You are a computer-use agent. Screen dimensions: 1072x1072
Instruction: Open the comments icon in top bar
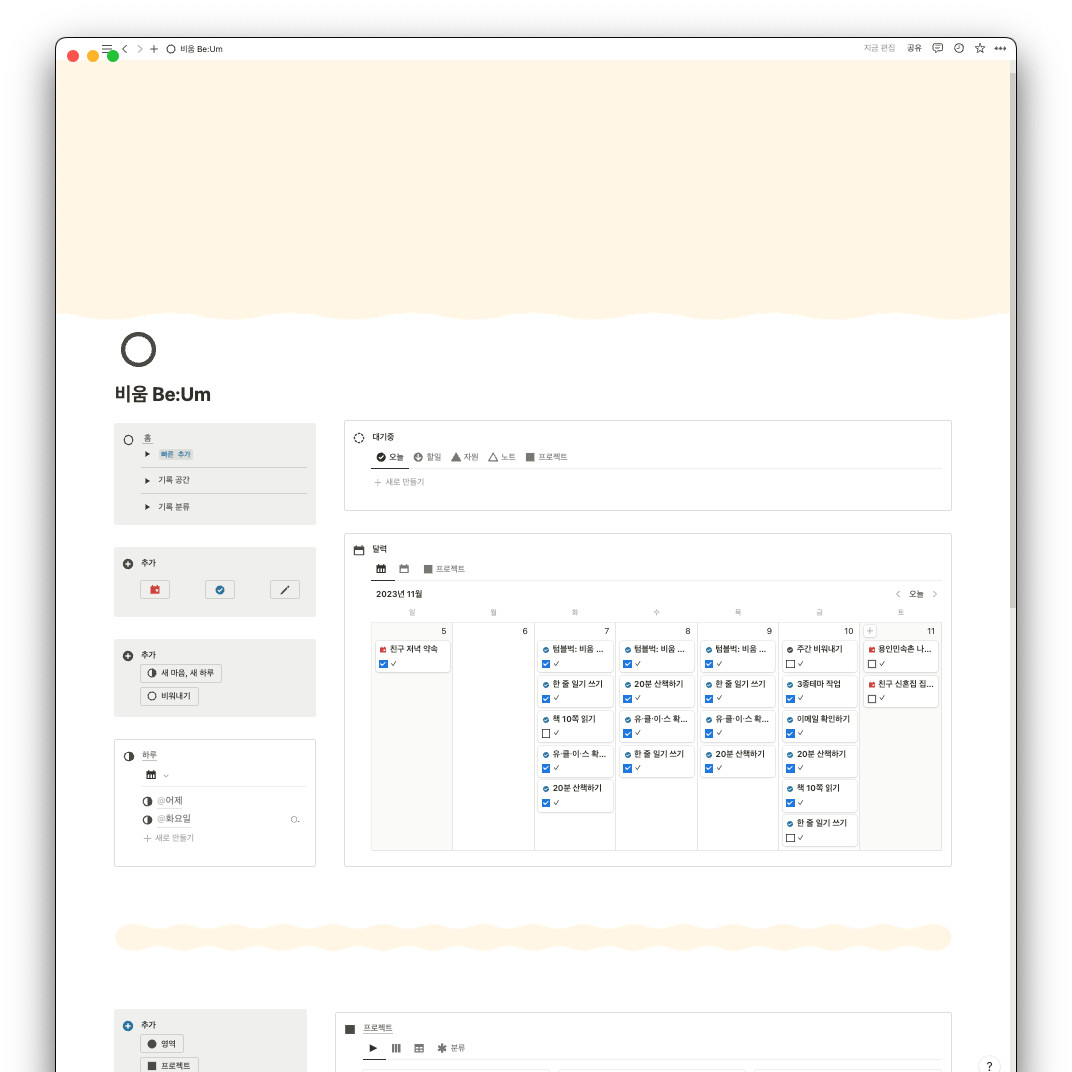point(937,49)
